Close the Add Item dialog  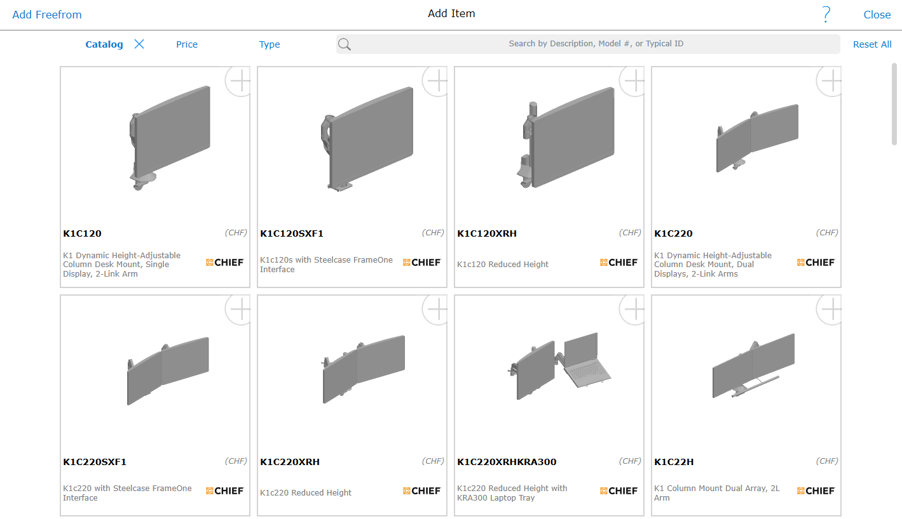876,15
